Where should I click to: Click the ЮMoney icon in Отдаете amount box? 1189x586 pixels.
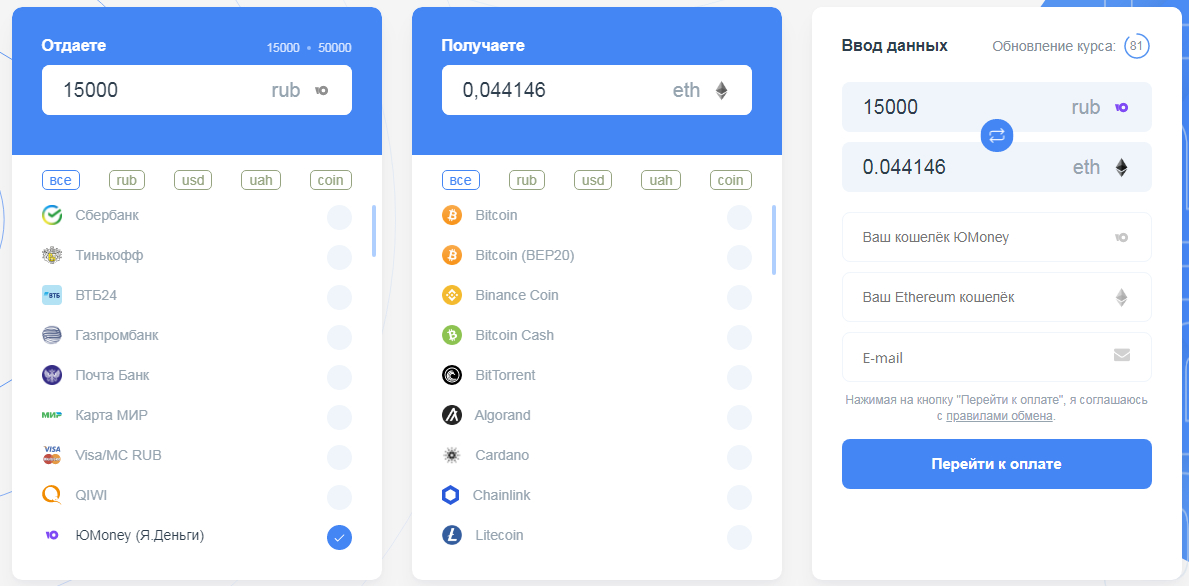tap(322, 90)
